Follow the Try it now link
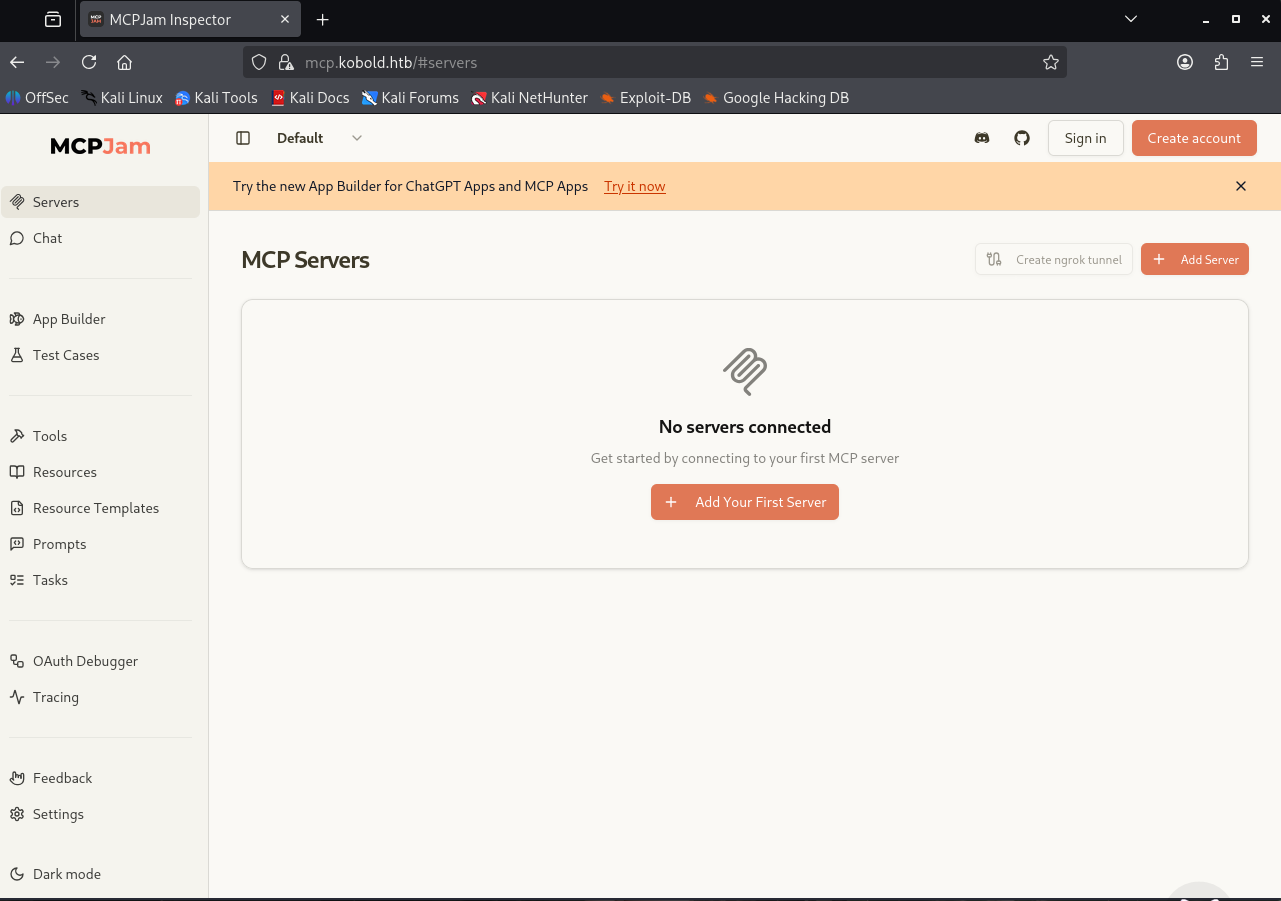Screen dimensions: 1281x901 pos(634,187)
